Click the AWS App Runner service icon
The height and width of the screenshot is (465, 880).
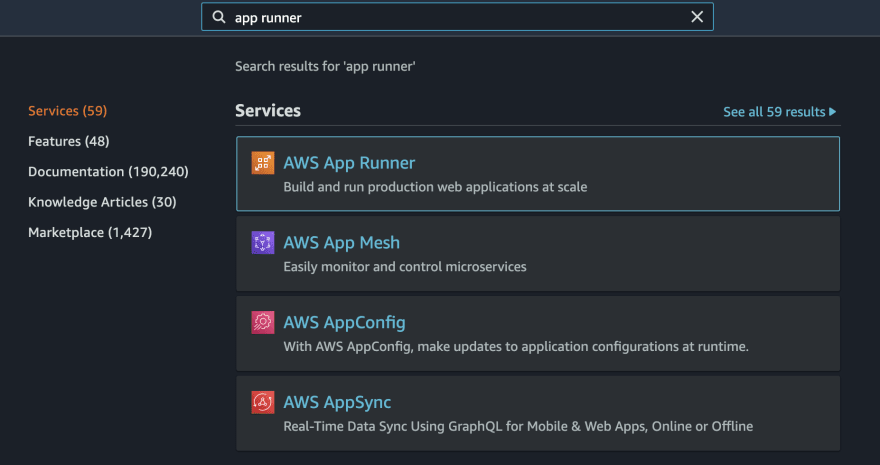tap(263, 163)
